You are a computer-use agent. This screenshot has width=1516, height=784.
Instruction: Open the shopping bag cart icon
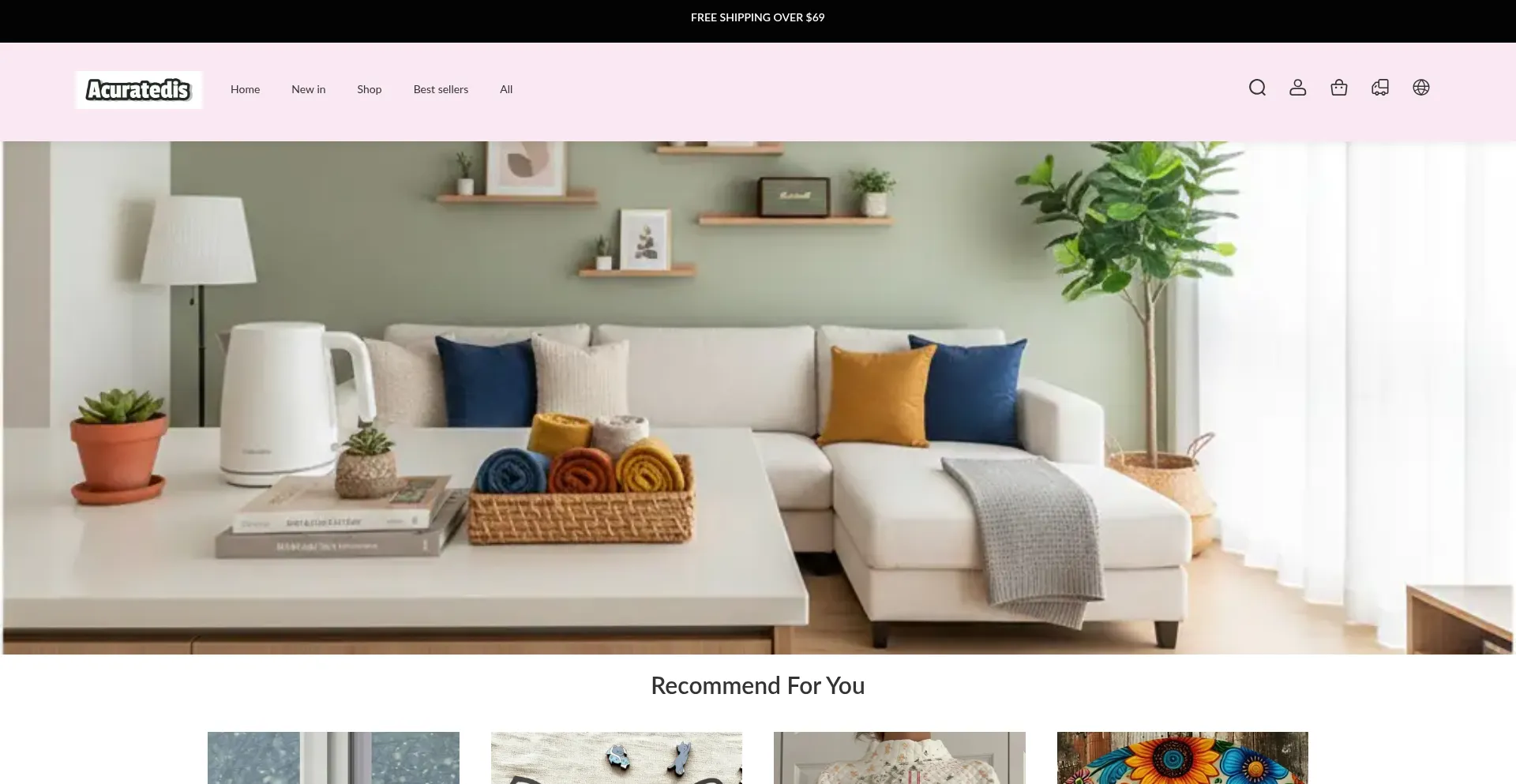pos(1339,88)
